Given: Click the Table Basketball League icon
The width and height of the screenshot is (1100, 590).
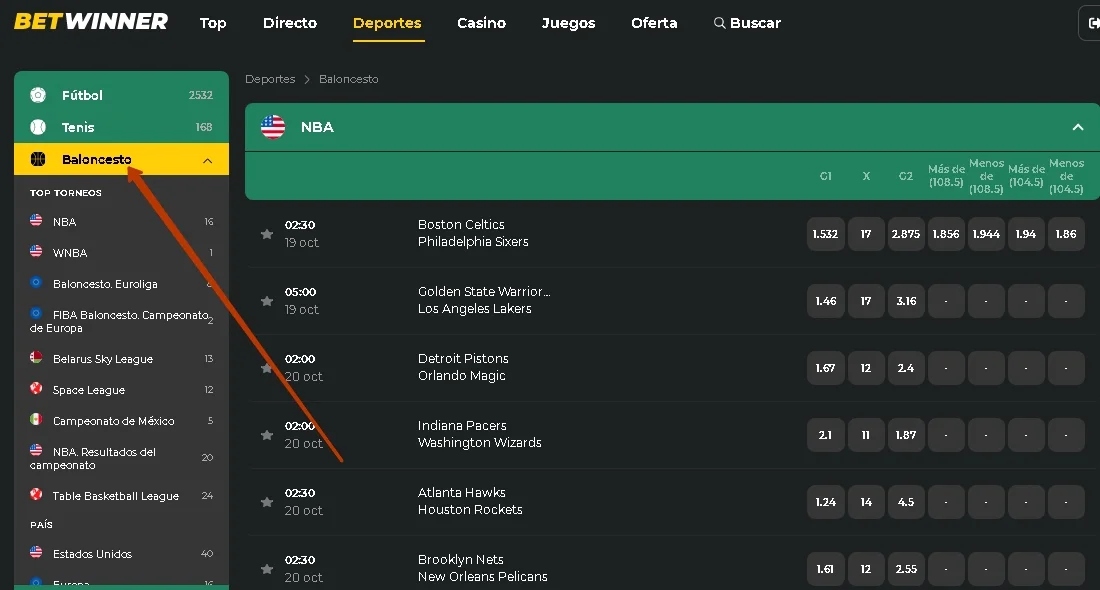Looking at the screenshot, I should [x=36, y=494].
